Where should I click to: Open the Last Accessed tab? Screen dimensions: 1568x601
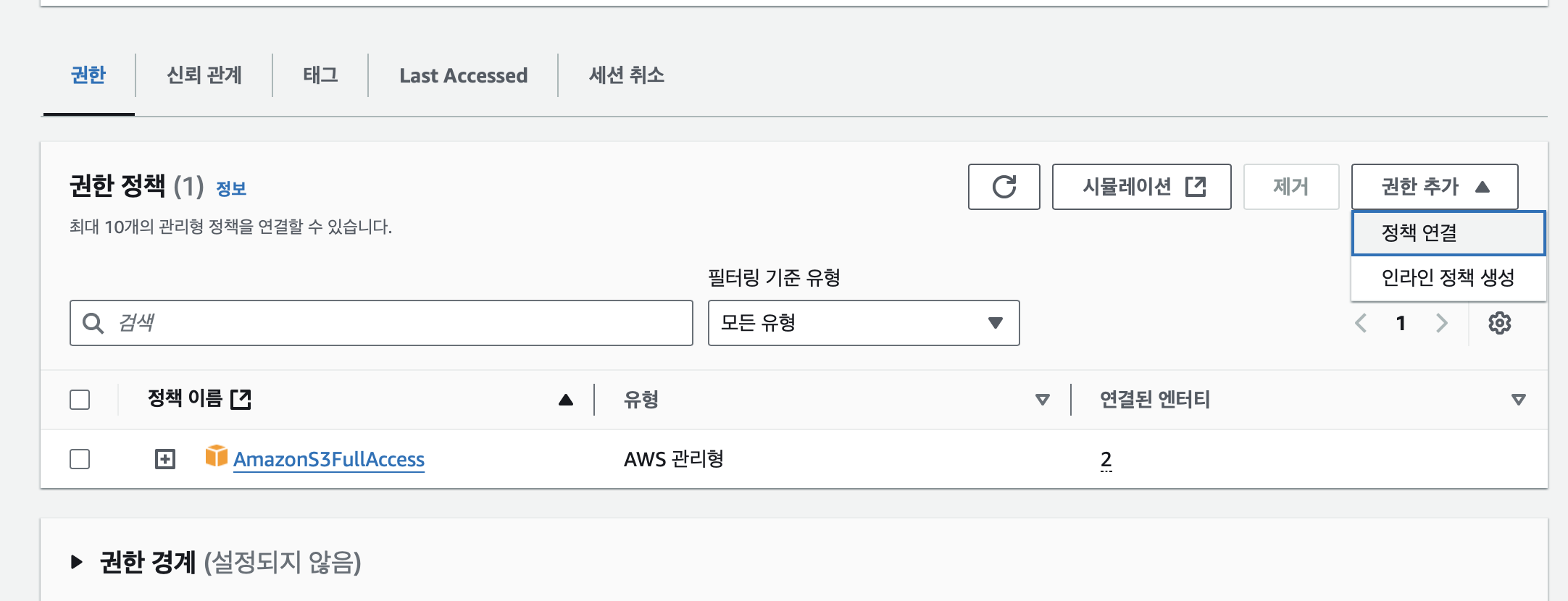463,75
